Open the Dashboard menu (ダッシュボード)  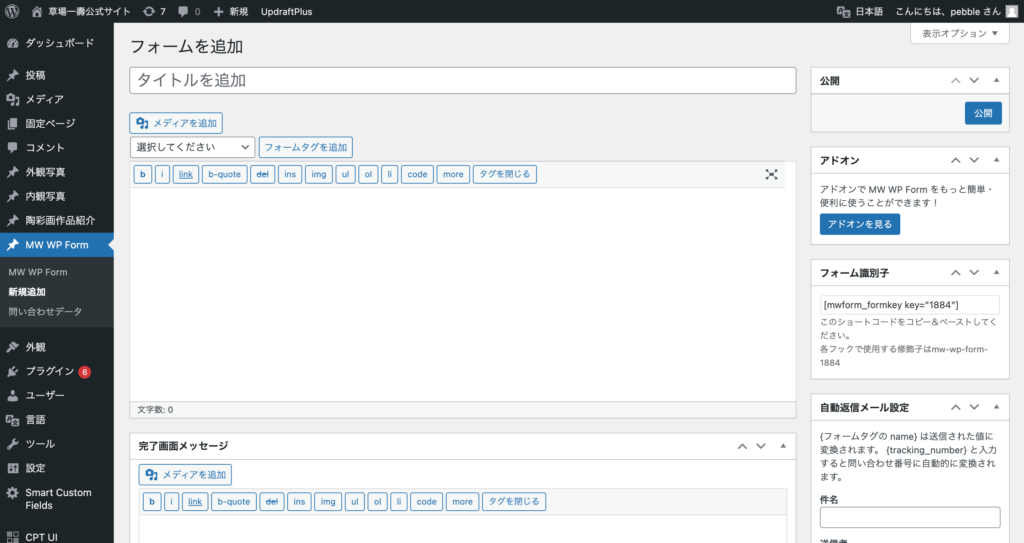(x=59, y=44)
